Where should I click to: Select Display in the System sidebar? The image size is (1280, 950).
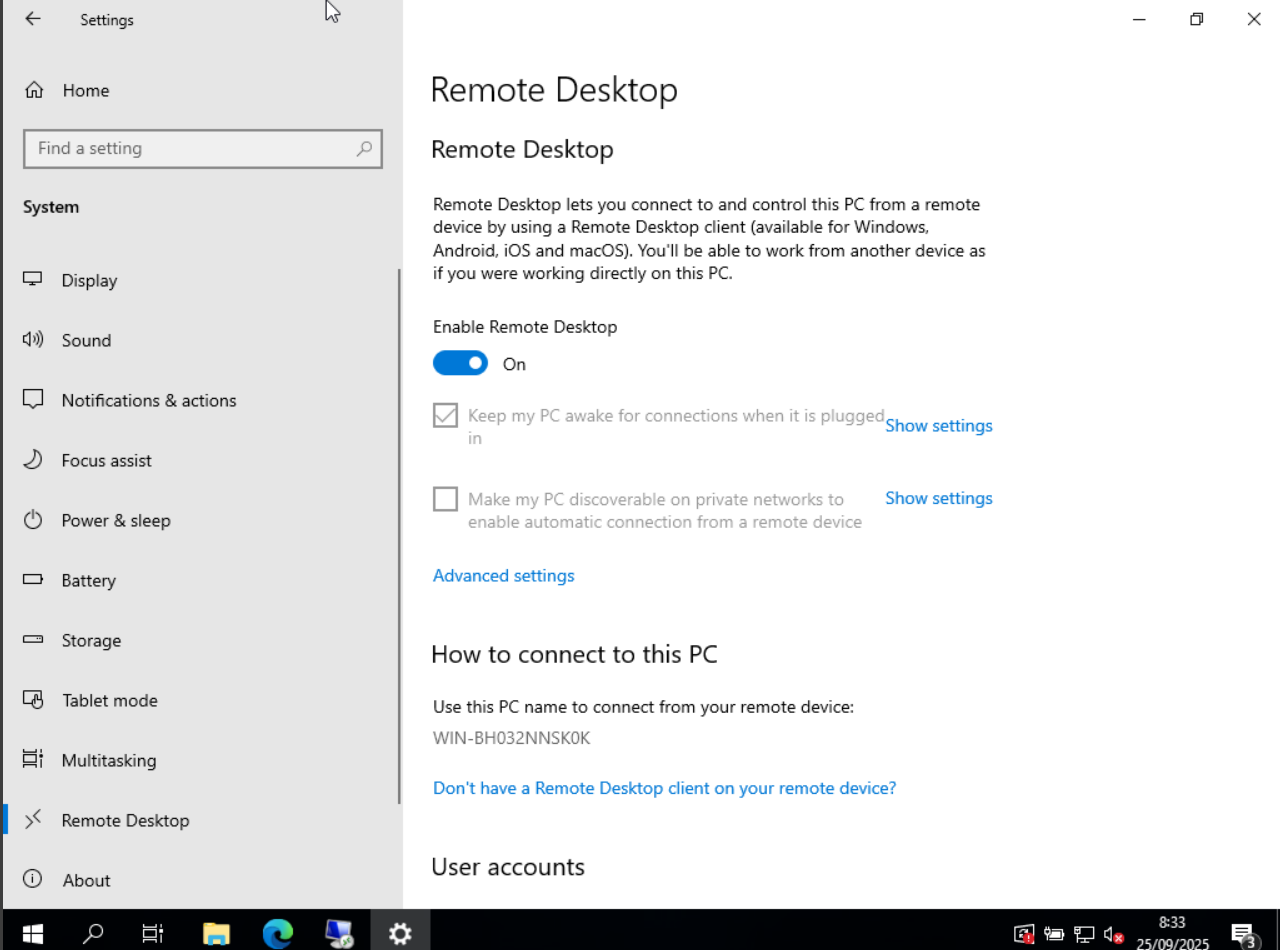(x=89, y=280)
